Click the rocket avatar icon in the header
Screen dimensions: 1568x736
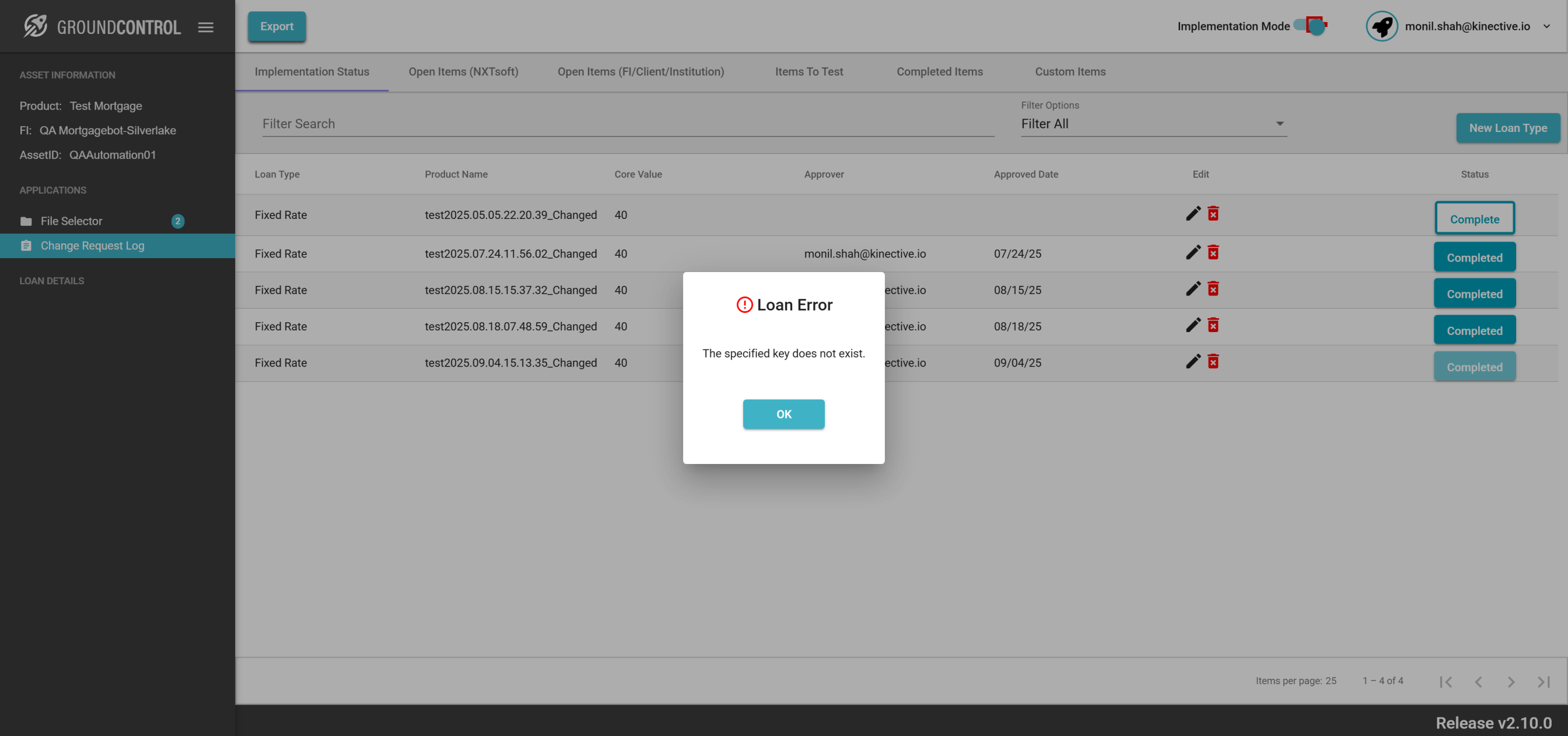(1381, 26)
